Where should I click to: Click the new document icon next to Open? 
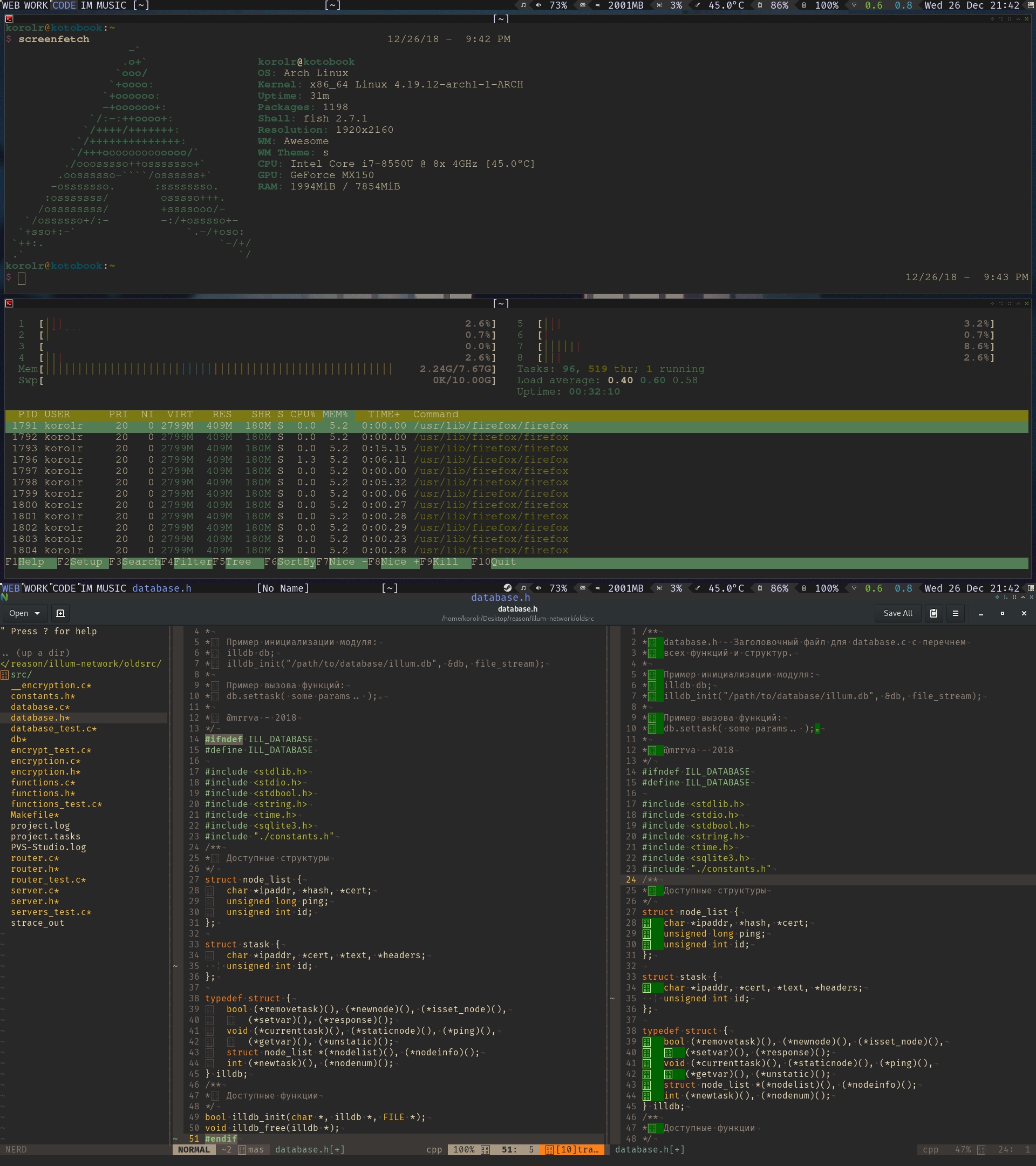coord(60,613)
